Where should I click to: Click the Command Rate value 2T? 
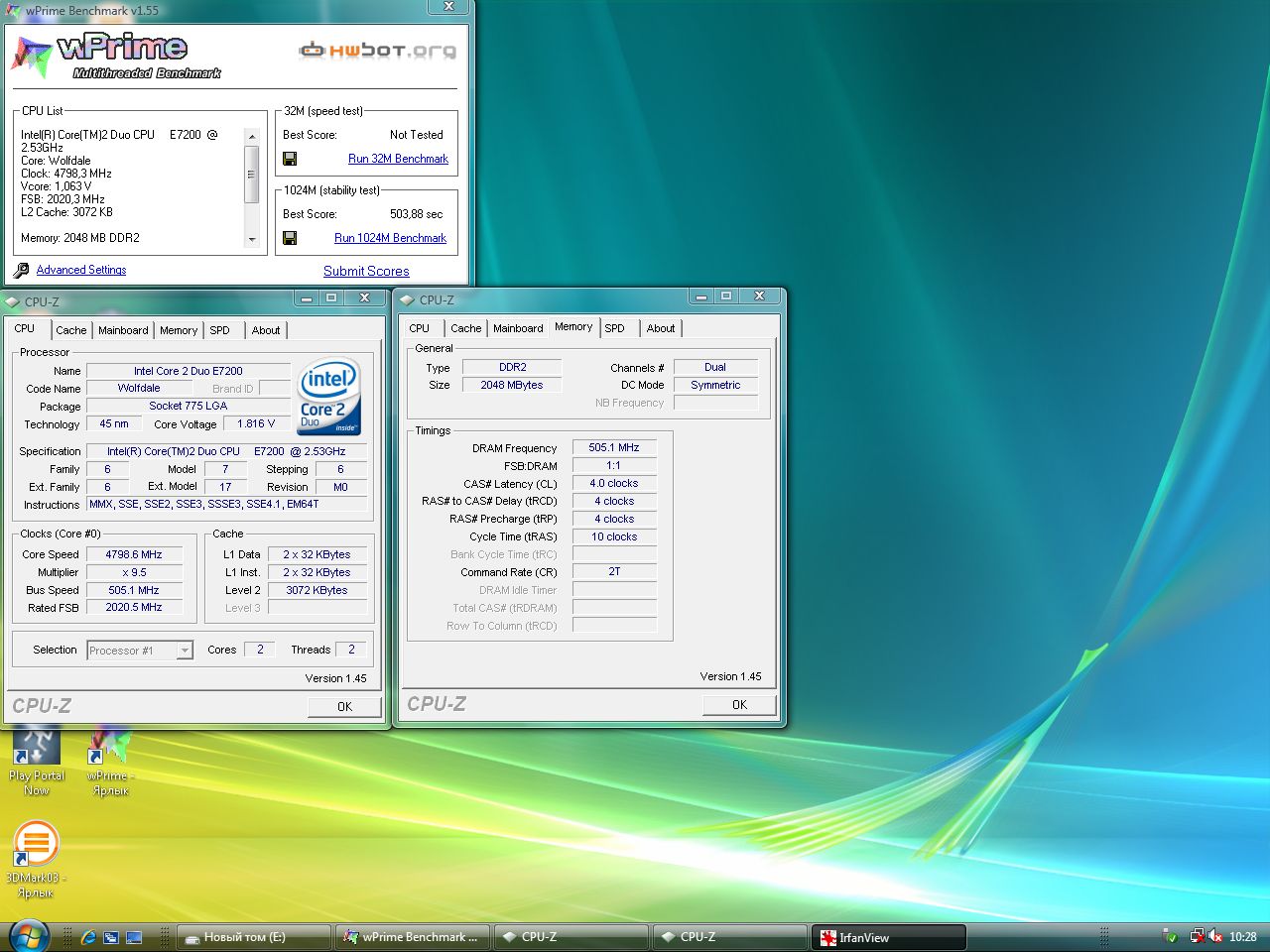(x=614, y=572)
